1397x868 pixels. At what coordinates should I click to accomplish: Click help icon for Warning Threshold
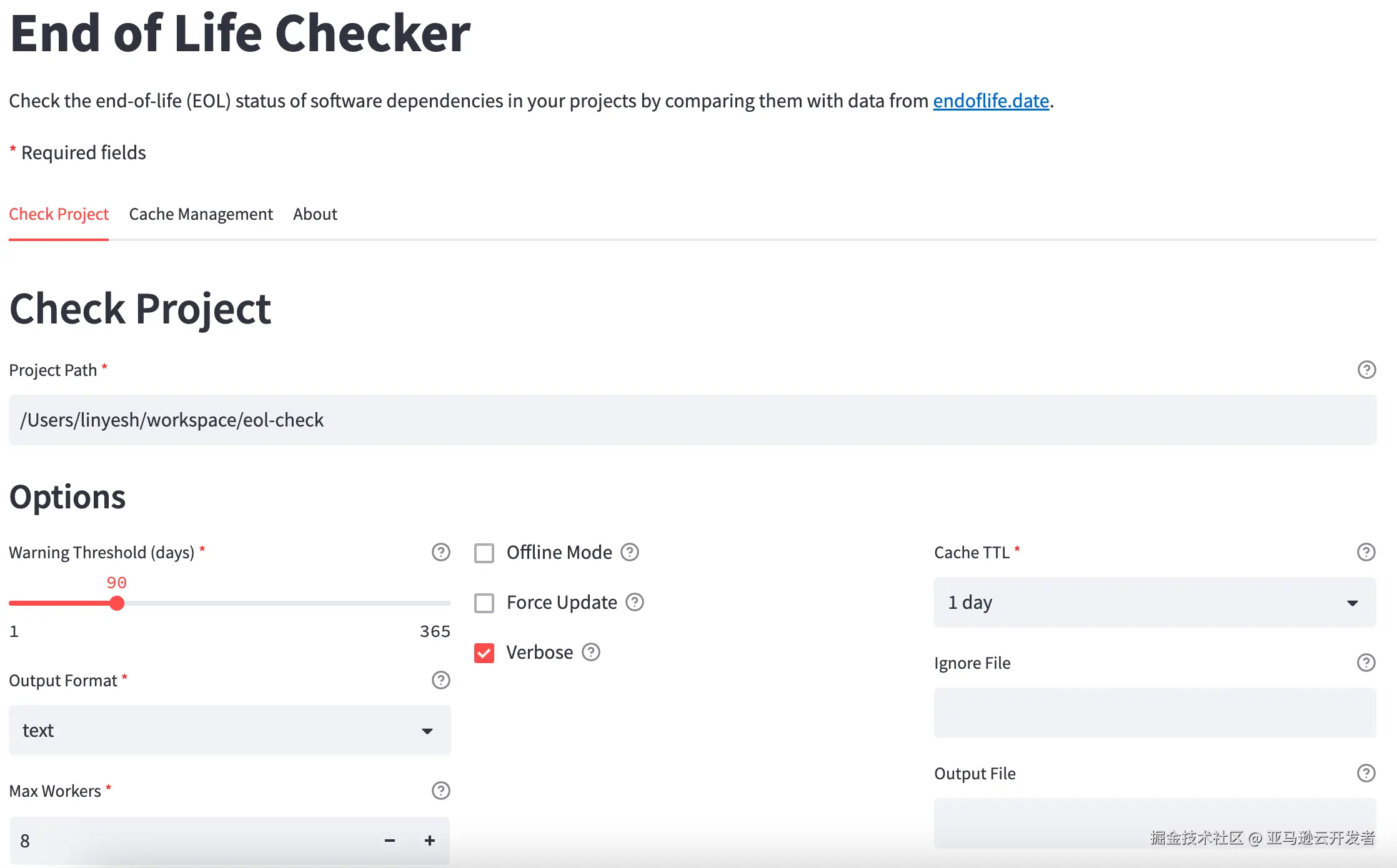click(440, 552)
